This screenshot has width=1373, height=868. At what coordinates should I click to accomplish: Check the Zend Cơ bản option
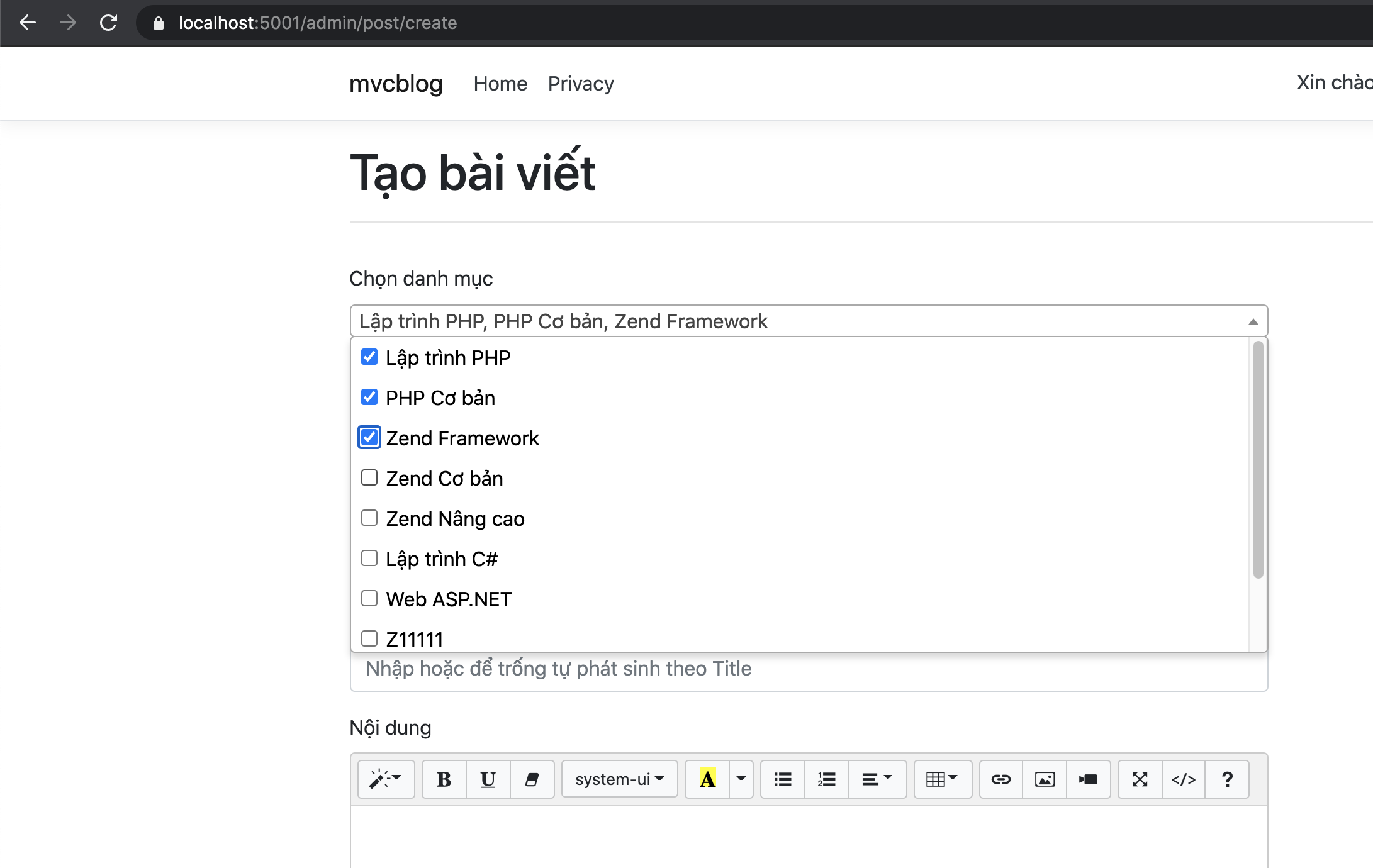coord(369,478)
